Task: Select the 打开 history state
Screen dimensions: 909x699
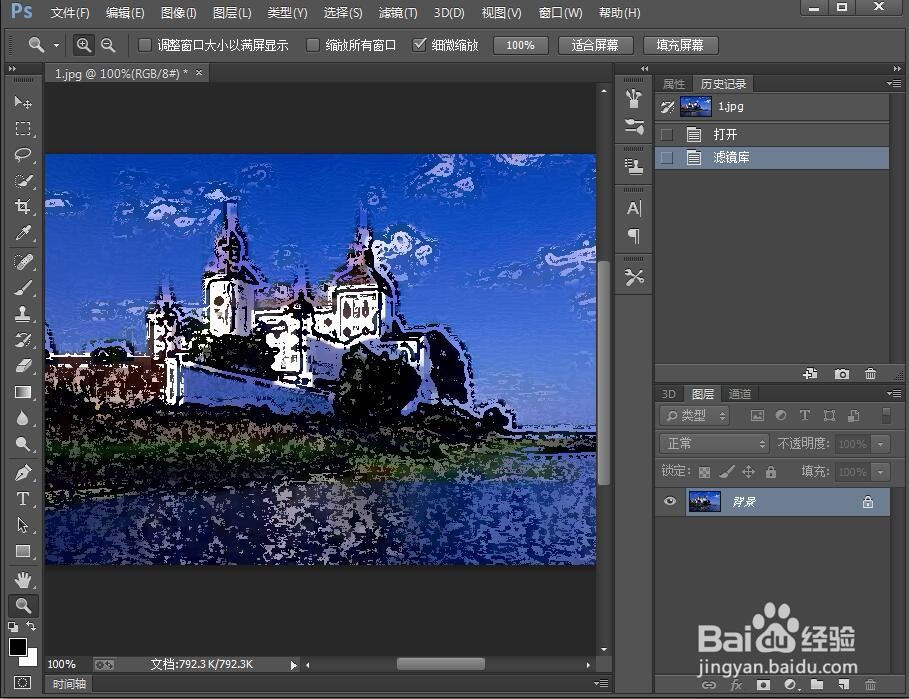Action: (x=772, y=134)
